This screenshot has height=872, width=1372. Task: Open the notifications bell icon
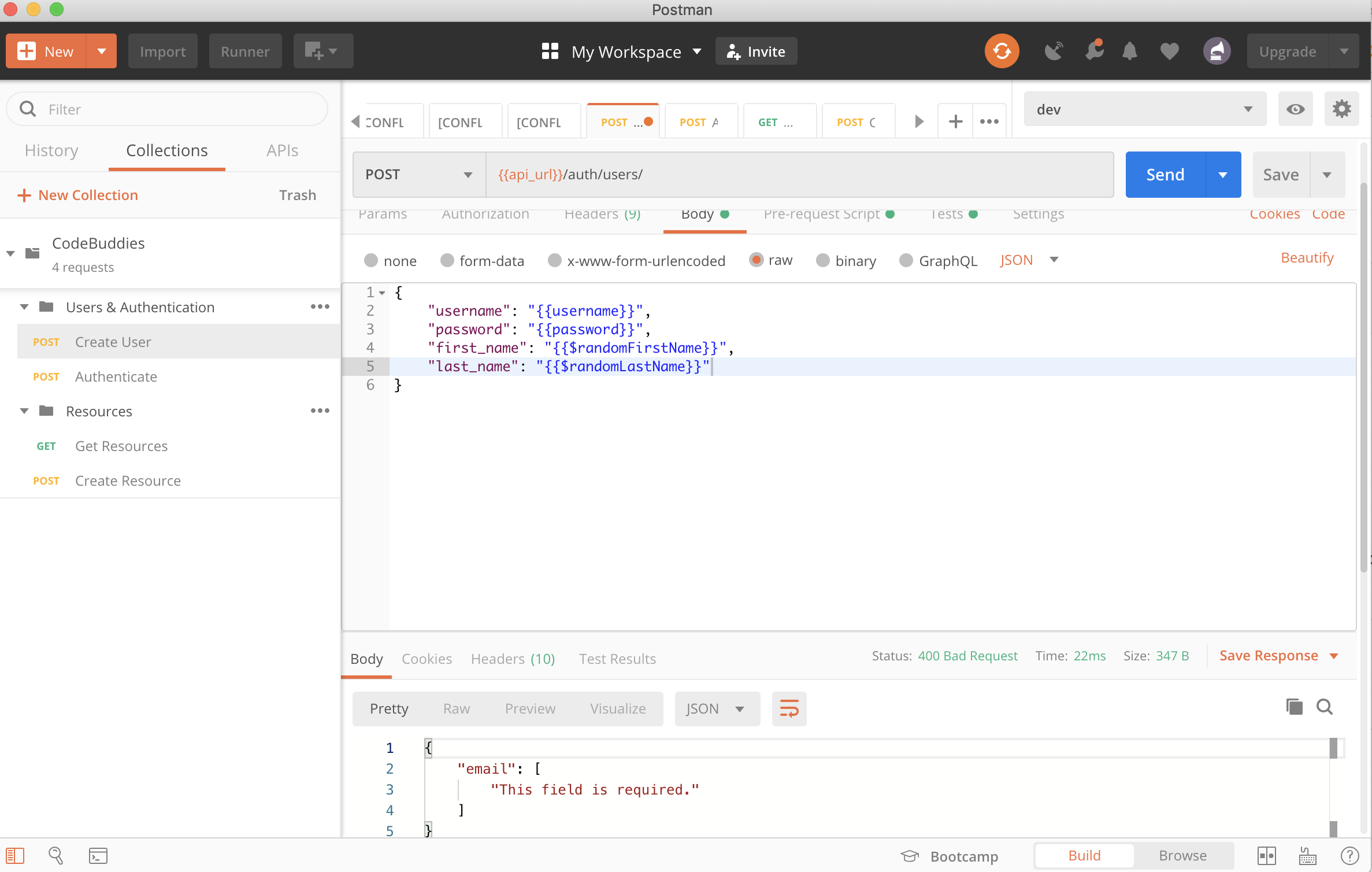pos(1129,51)
